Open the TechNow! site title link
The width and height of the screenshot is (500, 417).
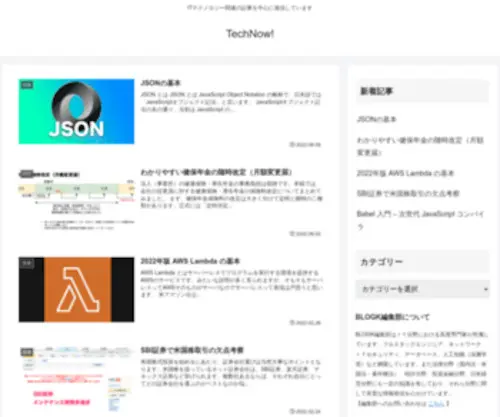click(250, 34)
